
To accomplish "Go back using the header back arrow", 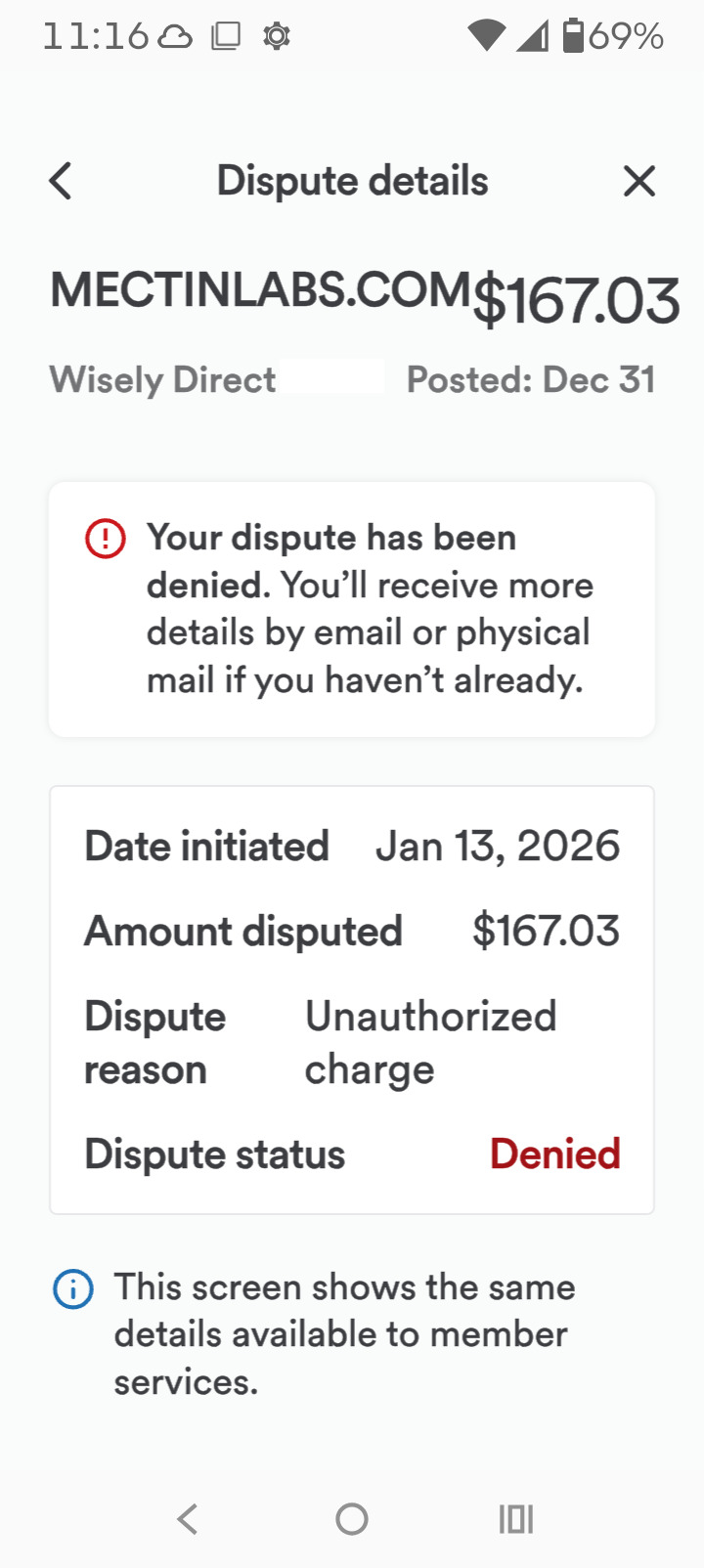I will click(61, 181).
